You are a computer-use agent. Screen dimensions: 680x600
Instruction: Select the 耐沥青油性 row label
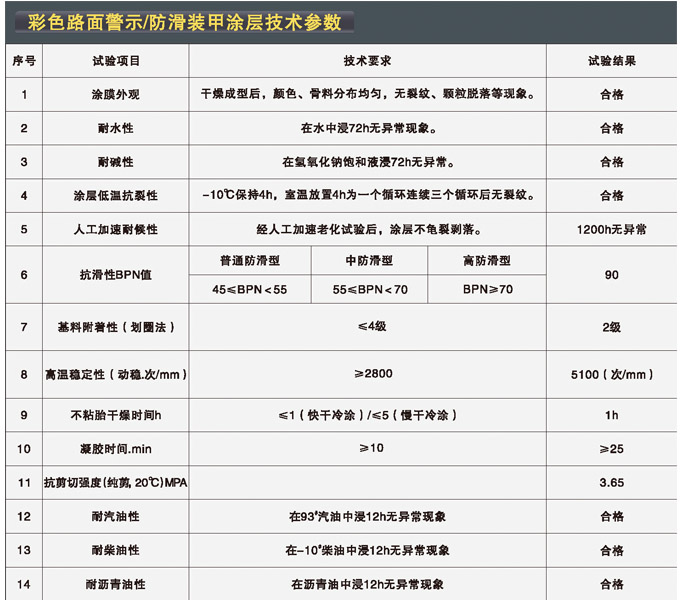pos(117,584)
